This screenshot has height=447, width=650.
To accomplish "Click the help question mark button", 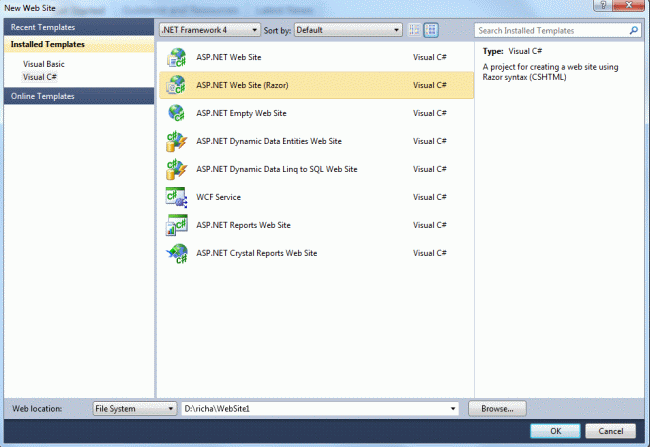I will [x=603, y=5].
